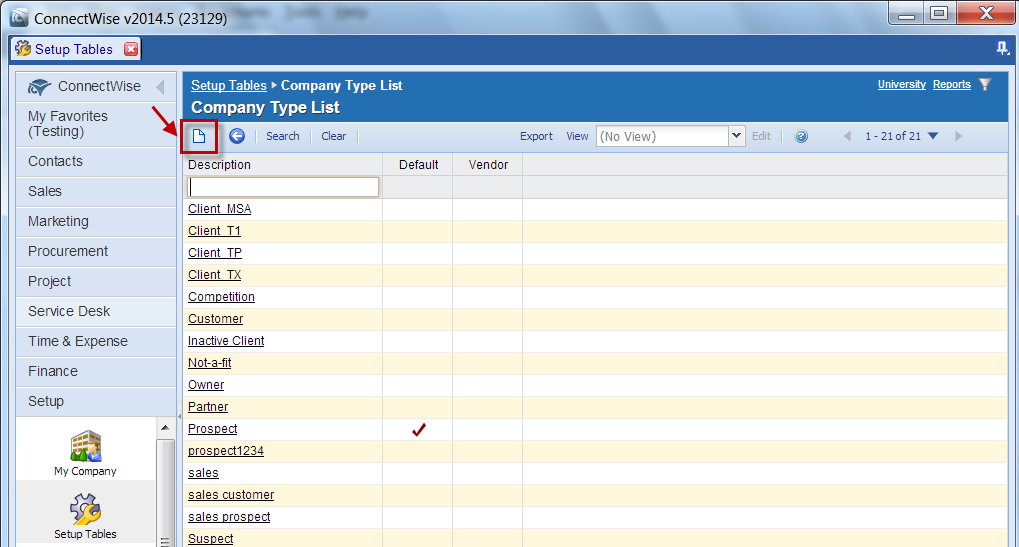This screenshot has height=547, width=1019.
Task: Go to the previous page arrow
Action: coord(847,136)
